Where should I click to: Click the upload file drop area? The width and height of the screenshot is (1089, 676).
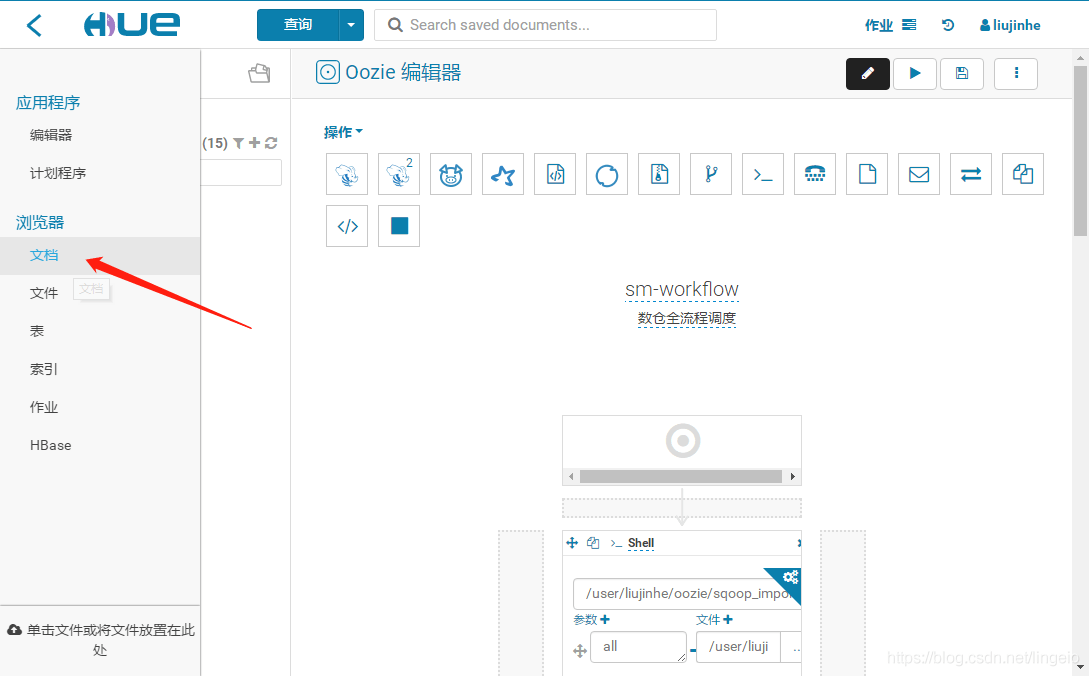100,640
